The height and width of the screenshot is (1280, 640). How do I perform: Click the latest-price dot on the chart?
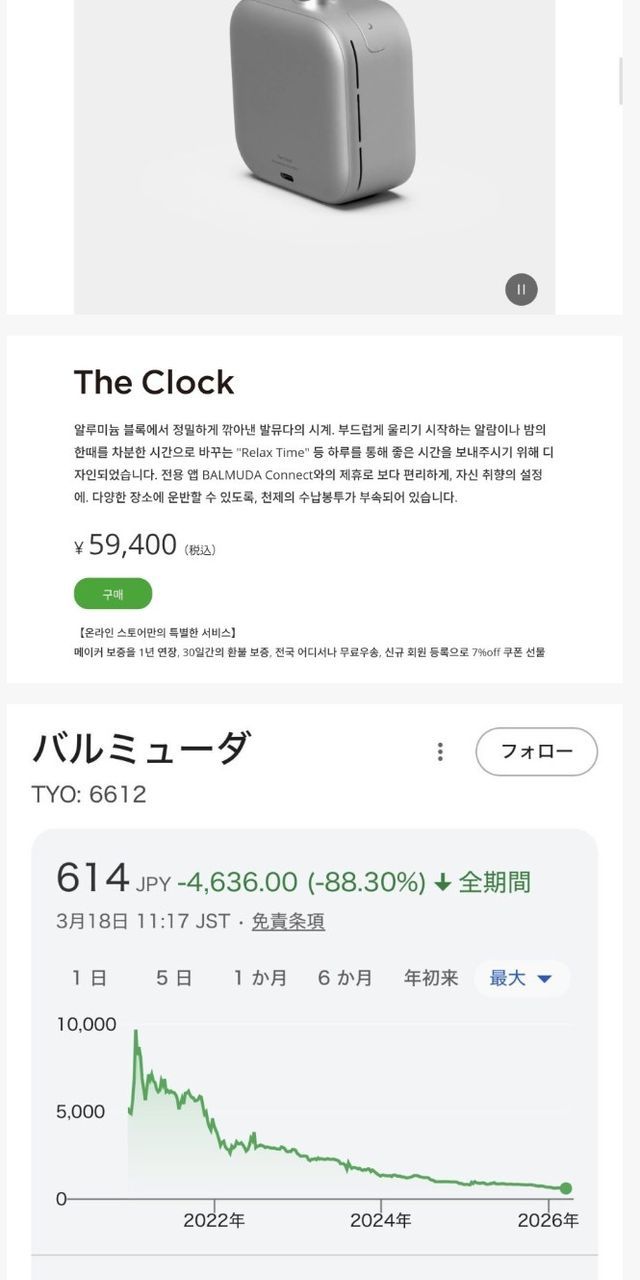point(566,1188)
